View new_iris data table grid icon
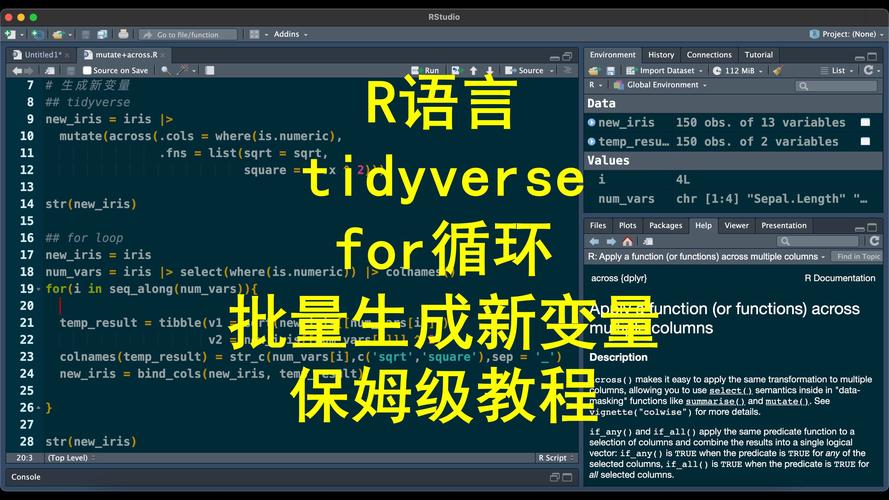 coord(865,122)
